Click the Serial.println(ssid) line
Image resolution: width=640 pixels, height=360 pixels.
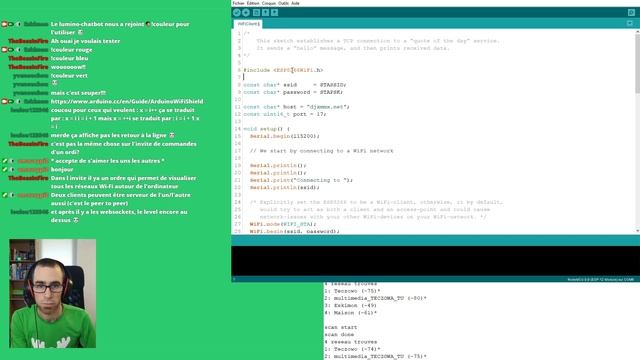[x=284, y=187]
